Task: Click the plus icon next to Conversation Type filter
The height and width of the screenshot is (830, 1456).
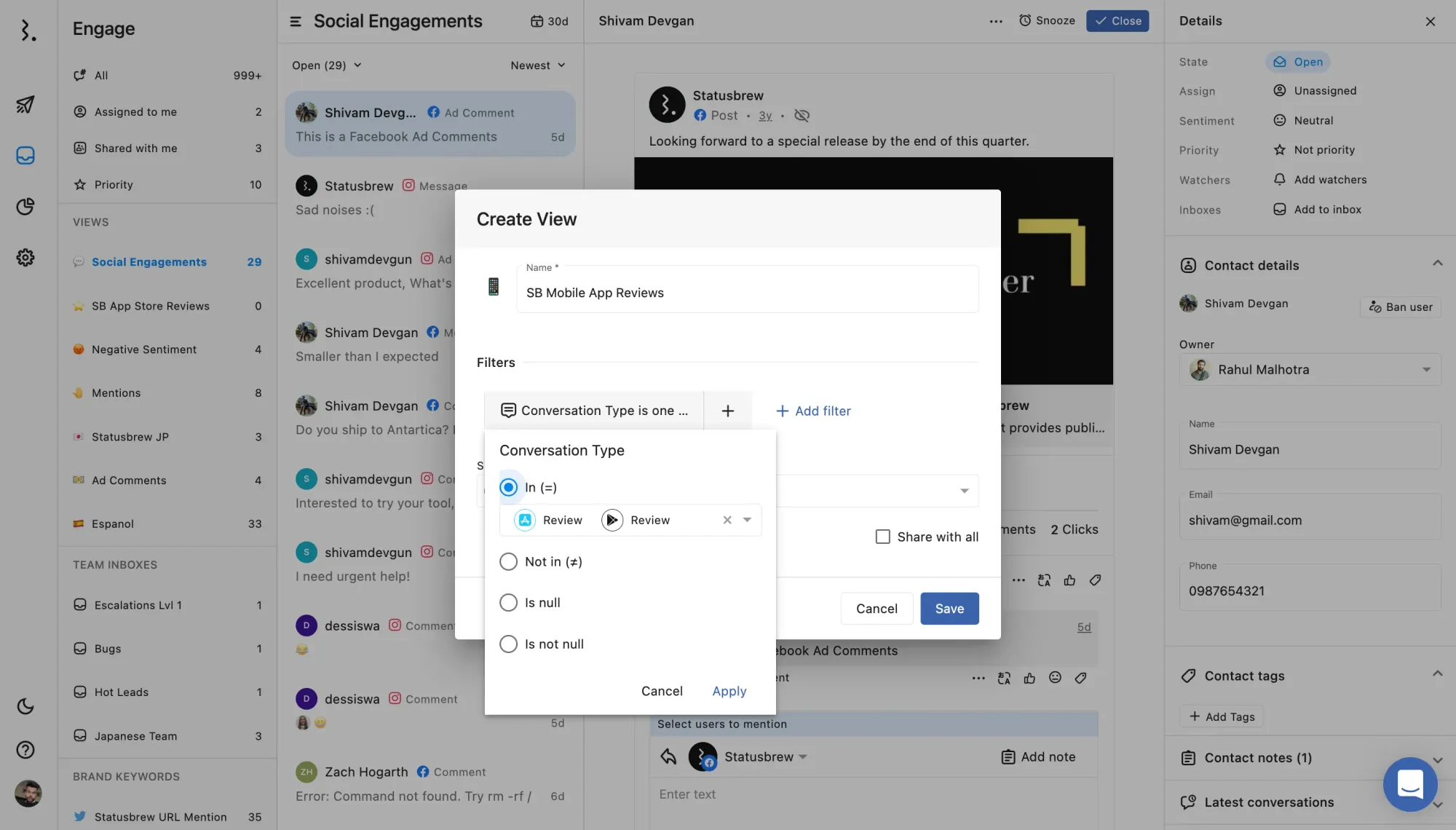Action: [x=727, y=411]
